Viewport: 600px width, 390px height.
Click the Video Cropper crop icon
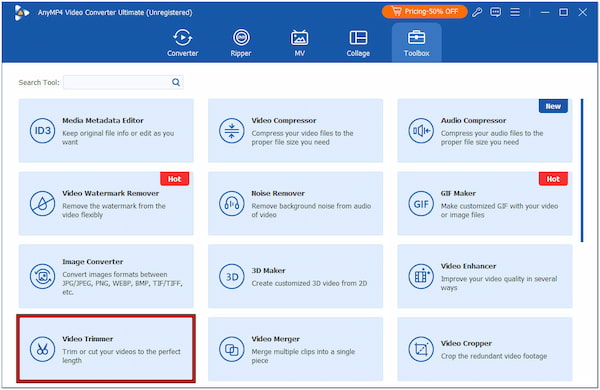tap(421, 349)
